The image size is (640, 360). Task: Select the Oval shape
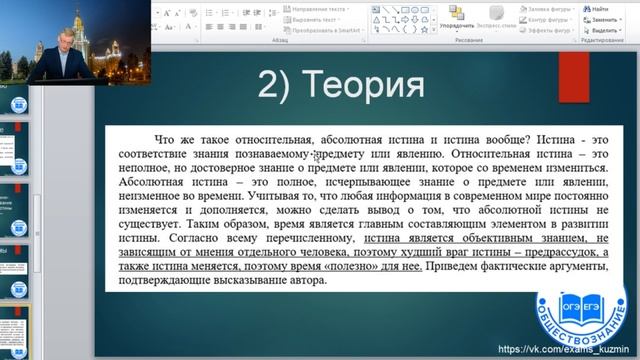coord(415,10)
